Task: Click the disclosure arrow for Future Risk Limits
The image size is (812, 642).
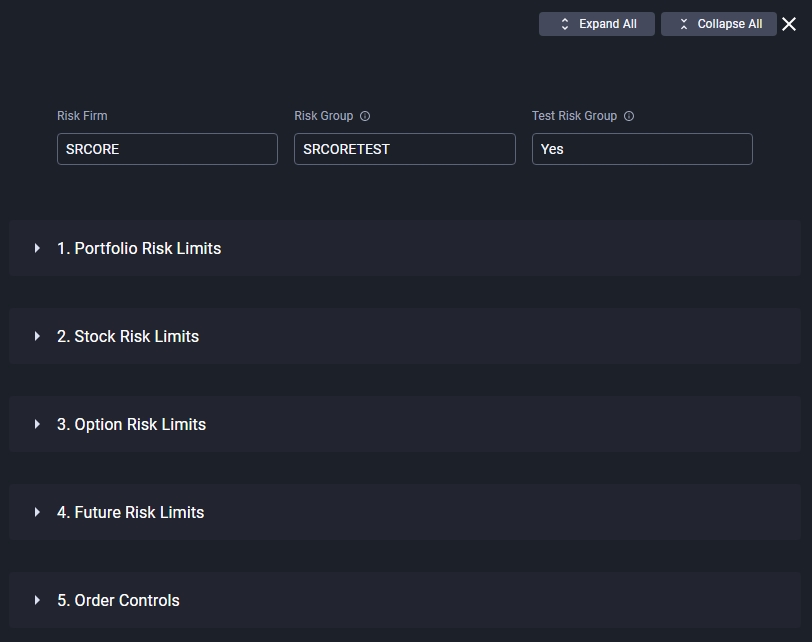Action: (37, 512)
